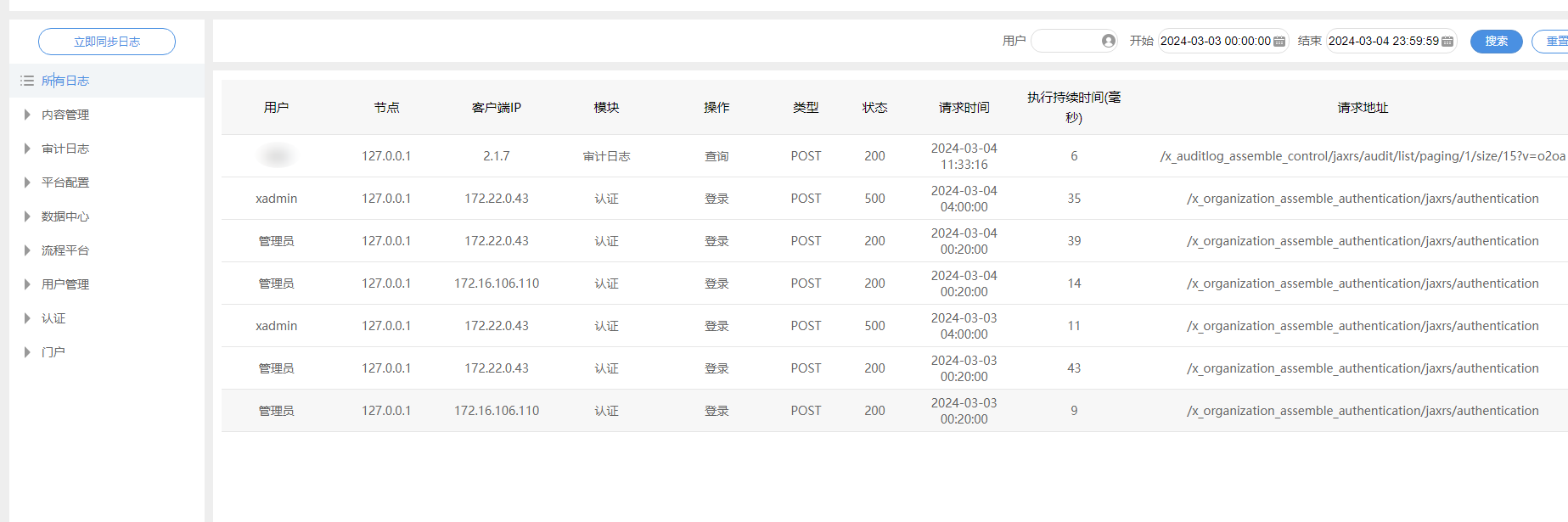Expand the 平台配置 tree node
The width and height of the screenshot is (1568, 522).
coord(27,182)
